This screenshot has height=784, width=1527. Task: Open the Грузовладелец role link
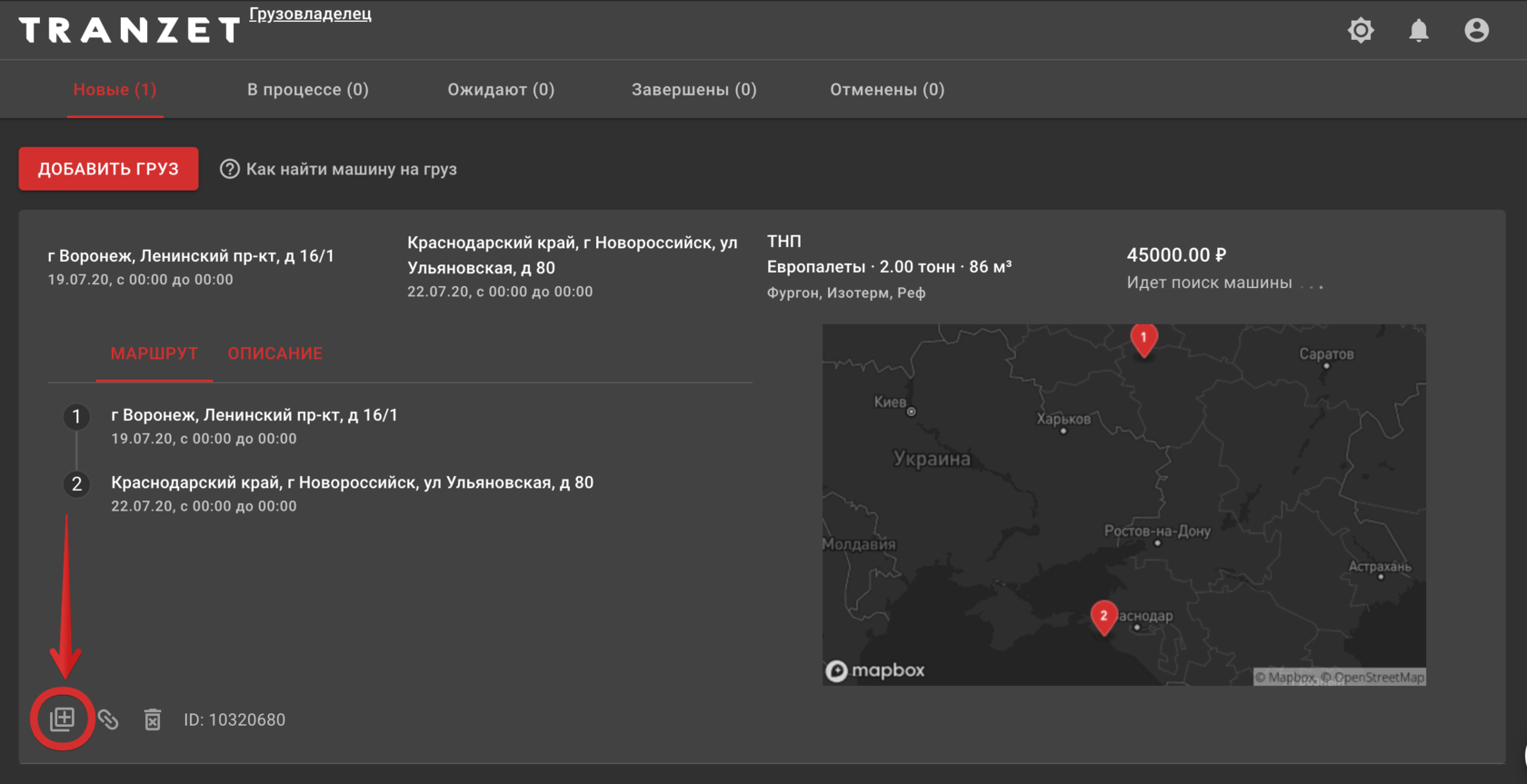coord(310,14)
